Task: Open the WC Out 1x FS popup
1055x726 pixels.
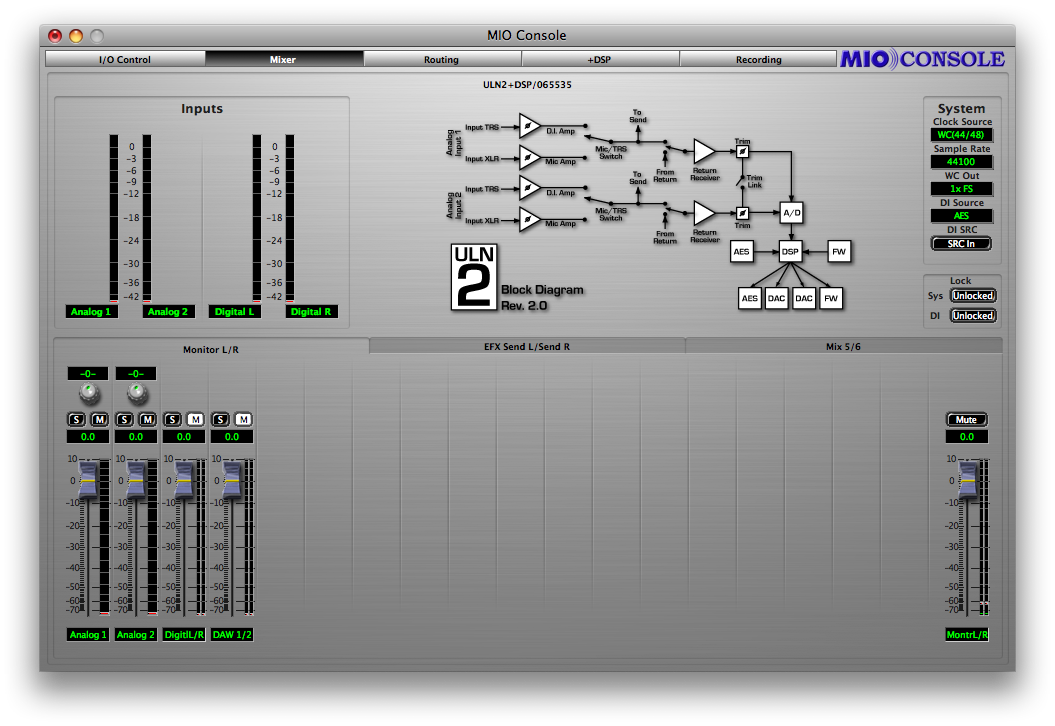Action: [x=961, y=189]
